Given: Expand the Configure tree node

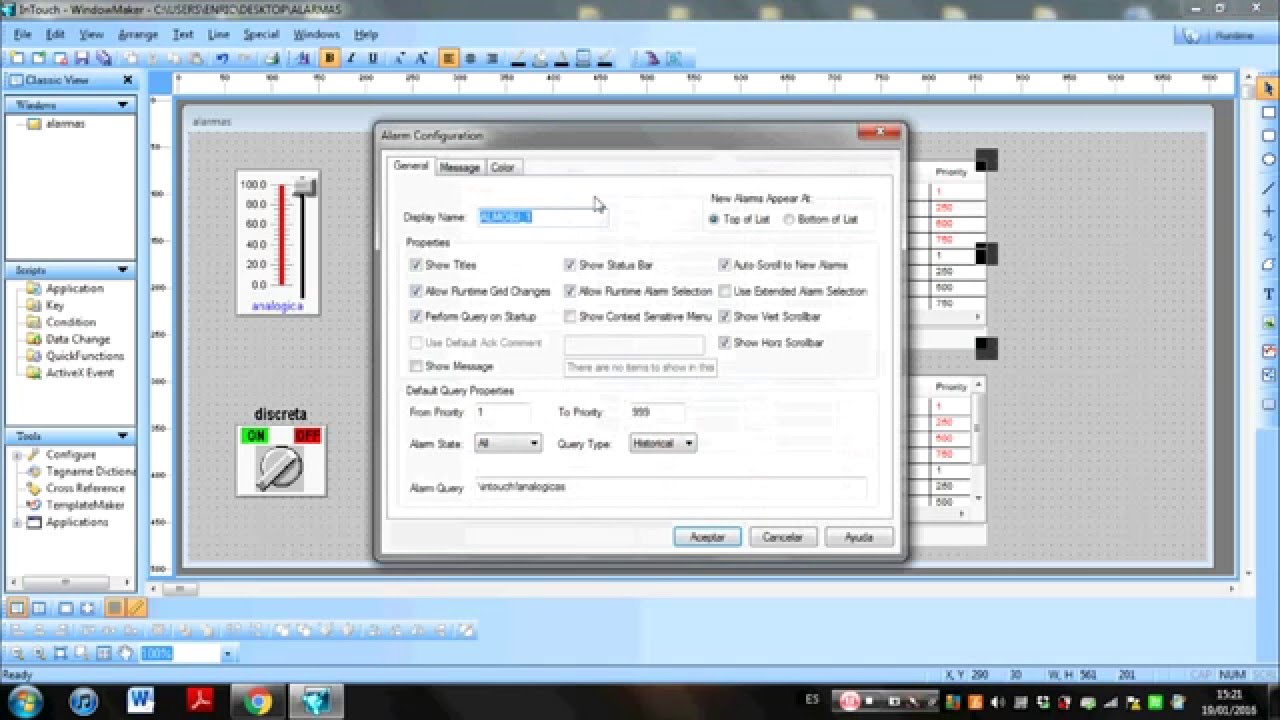Looking at the screenshot, I should (17, 455).
